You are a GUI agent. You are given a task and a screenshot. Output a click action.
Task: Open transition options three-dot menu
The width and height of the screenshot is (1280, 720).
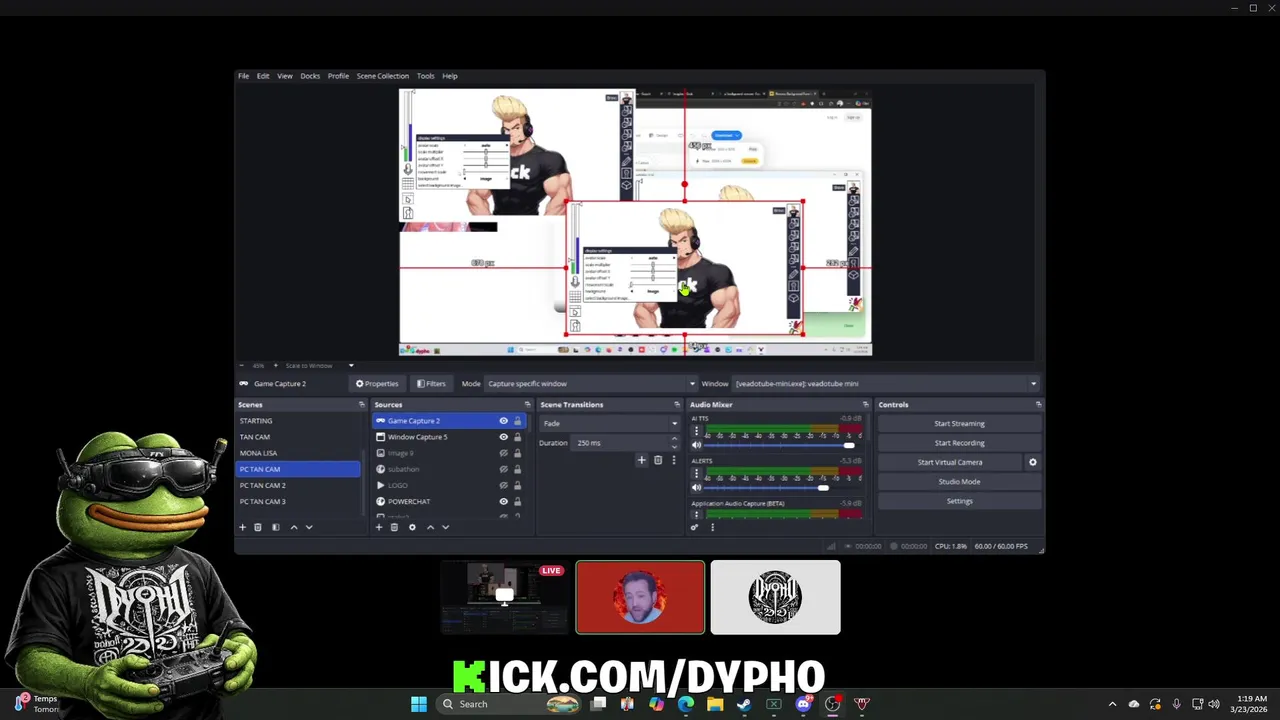pos(673,460)
